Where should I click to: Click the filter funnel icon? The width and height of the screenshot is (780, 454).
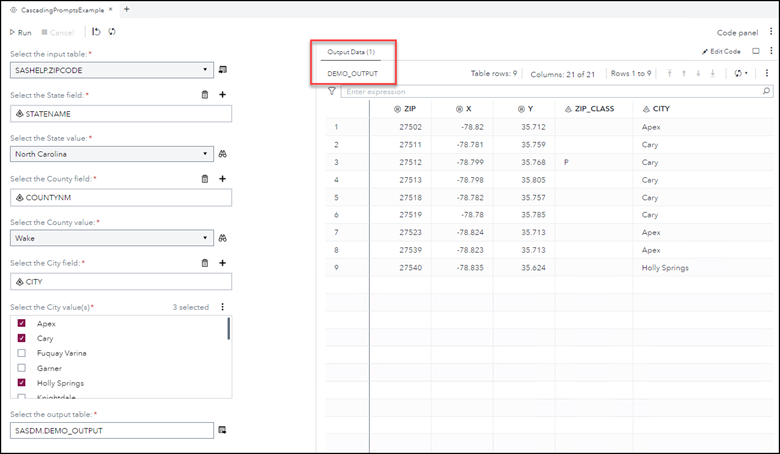(x=332, y=91)
